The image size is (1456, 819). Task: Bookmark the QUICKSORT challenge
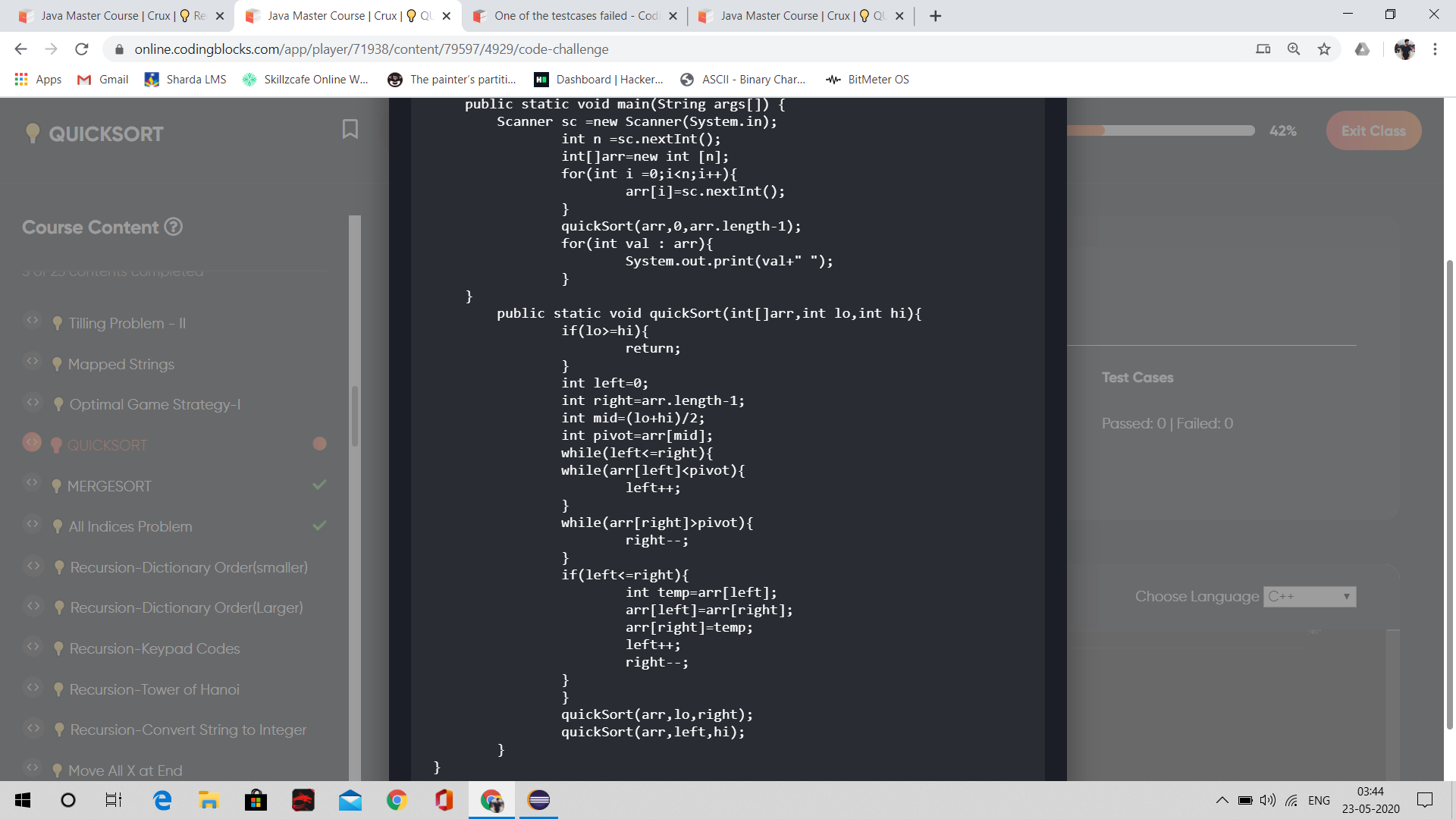coord(350,130)
